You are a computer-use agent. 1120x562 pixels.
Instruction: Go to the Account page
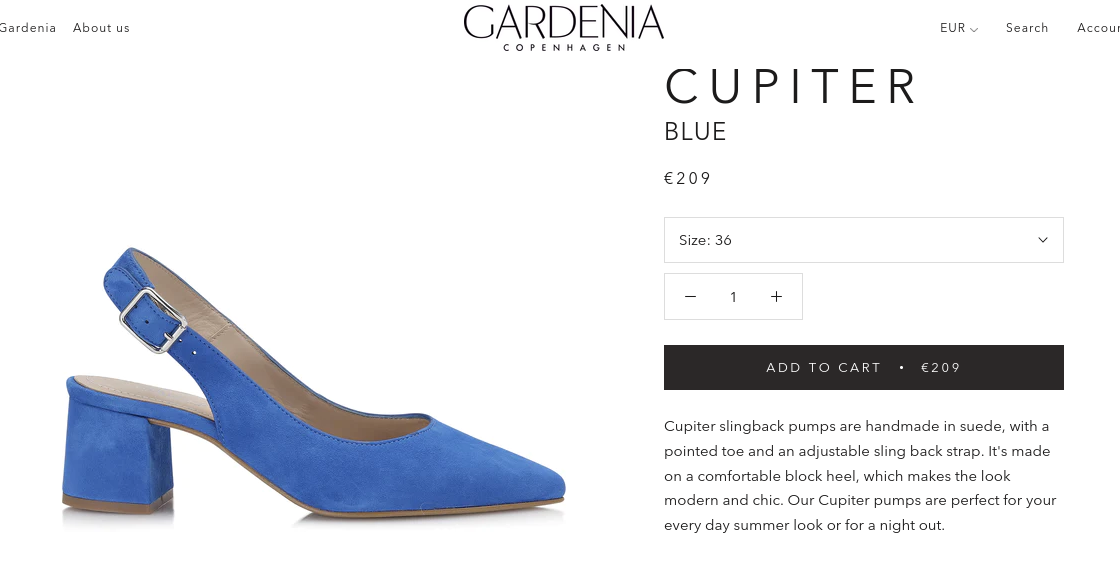click(x=1099, y=28)
